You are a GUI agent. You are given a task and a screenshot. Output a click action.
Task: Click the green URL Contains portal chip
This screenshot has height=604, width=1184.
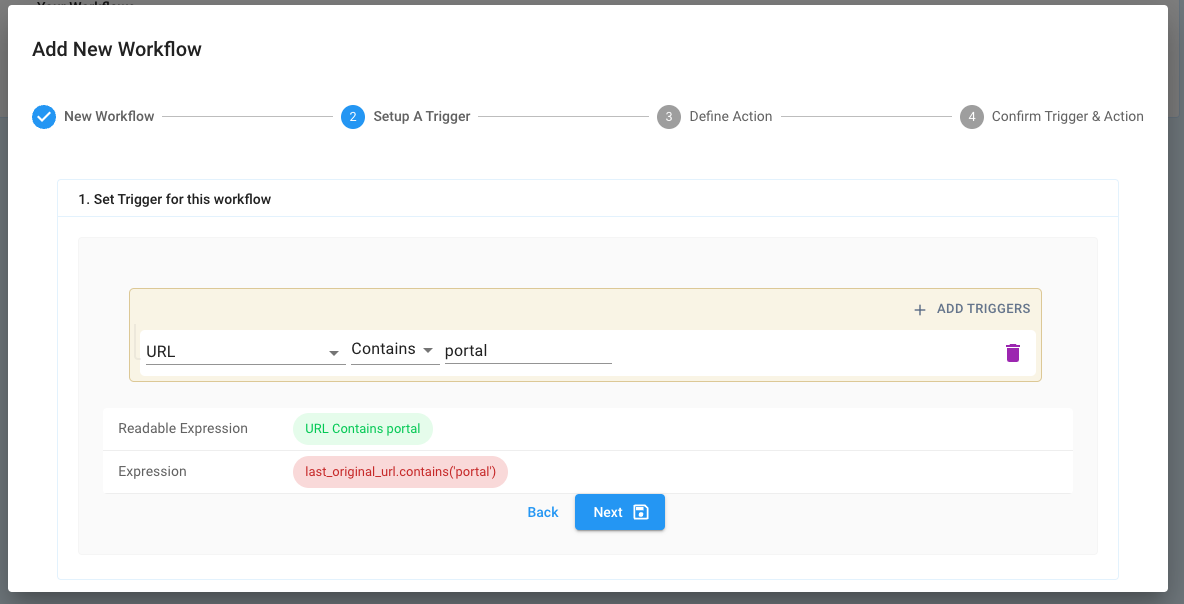pyautogui.click(x=363, y=428)
